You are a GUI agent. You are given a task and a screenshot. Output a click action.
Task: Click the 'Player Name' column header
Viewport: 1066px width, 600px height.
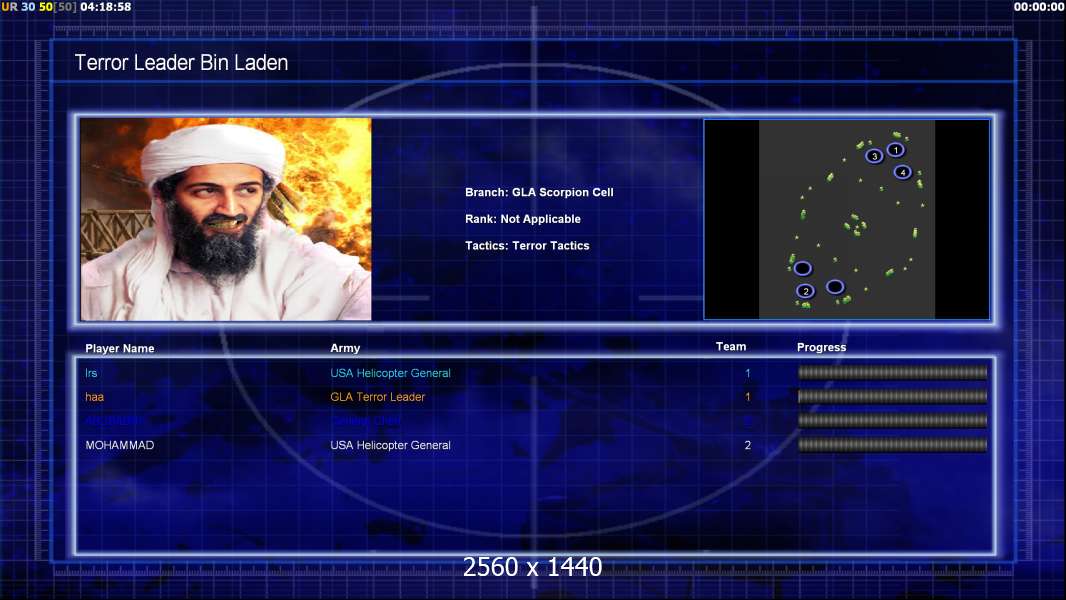(120, 348)
